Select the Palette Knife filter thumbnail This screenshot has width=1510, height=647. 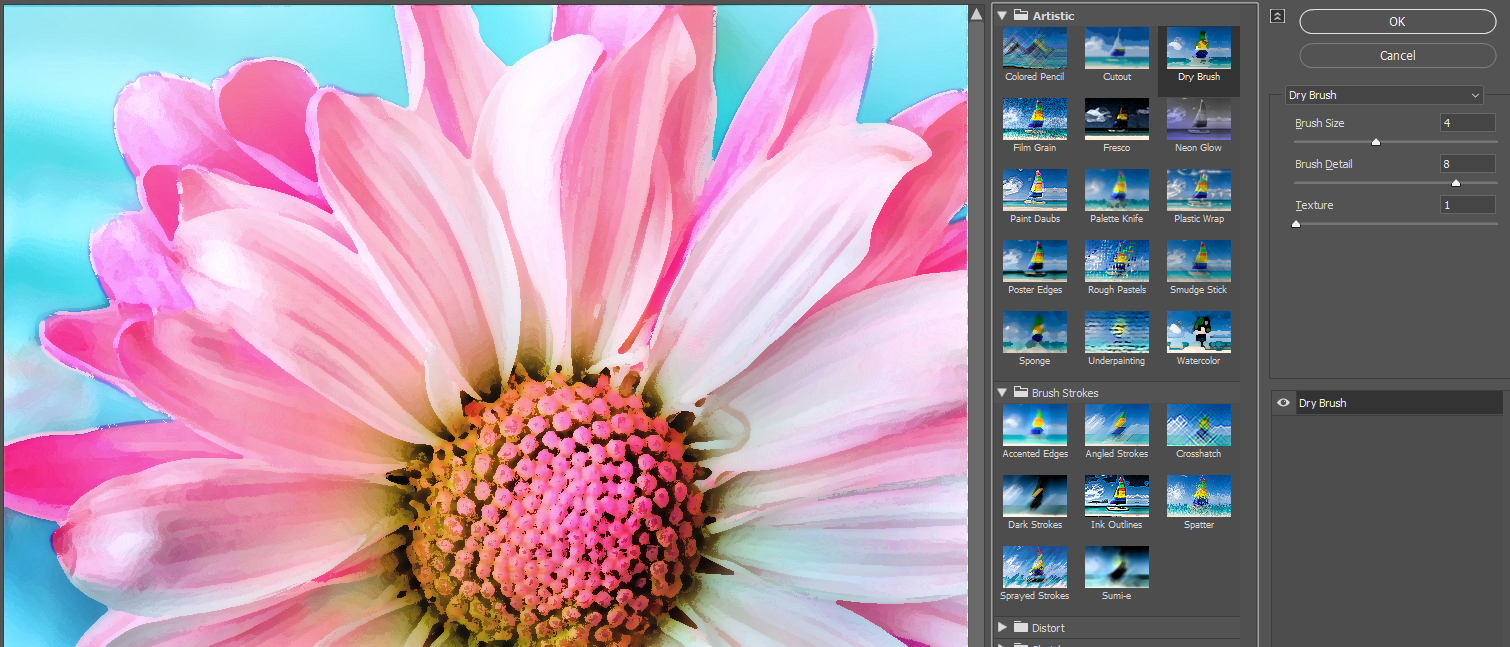coord(1117,190)
